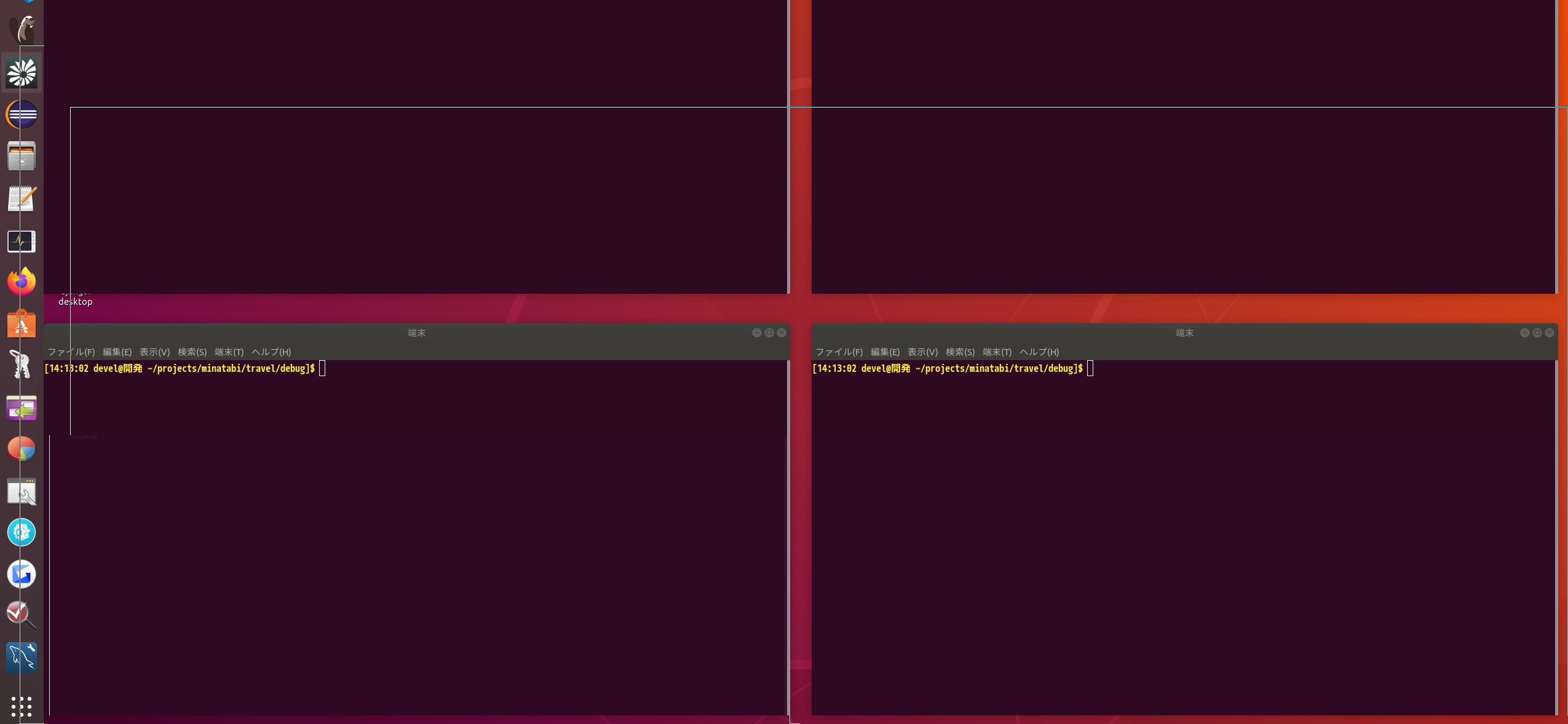Image resolution: width=1568 pixels, height=724 pixels.
Task: Maximize the lower left terminal window
Action: pyautogui.click(x=769, y=332)
